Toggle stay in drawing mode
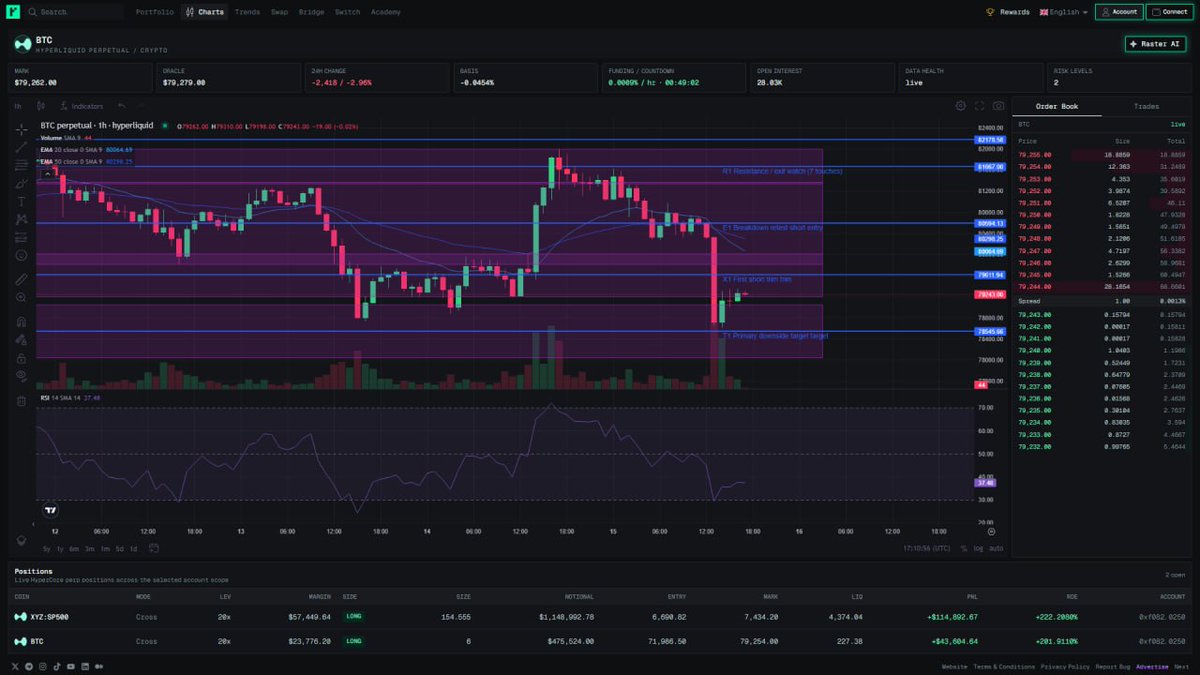The image size is (1200, 675). 21,339
